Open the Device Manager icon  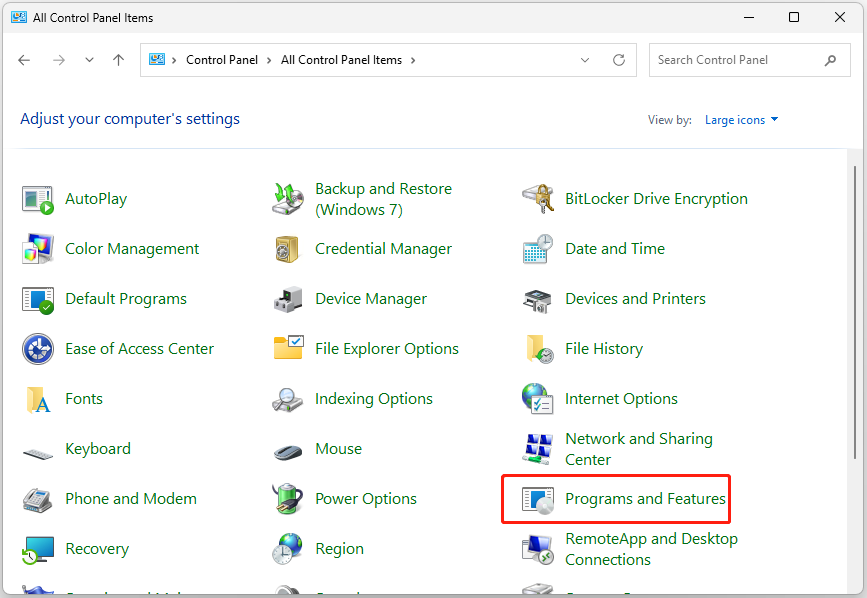[288, 299]
